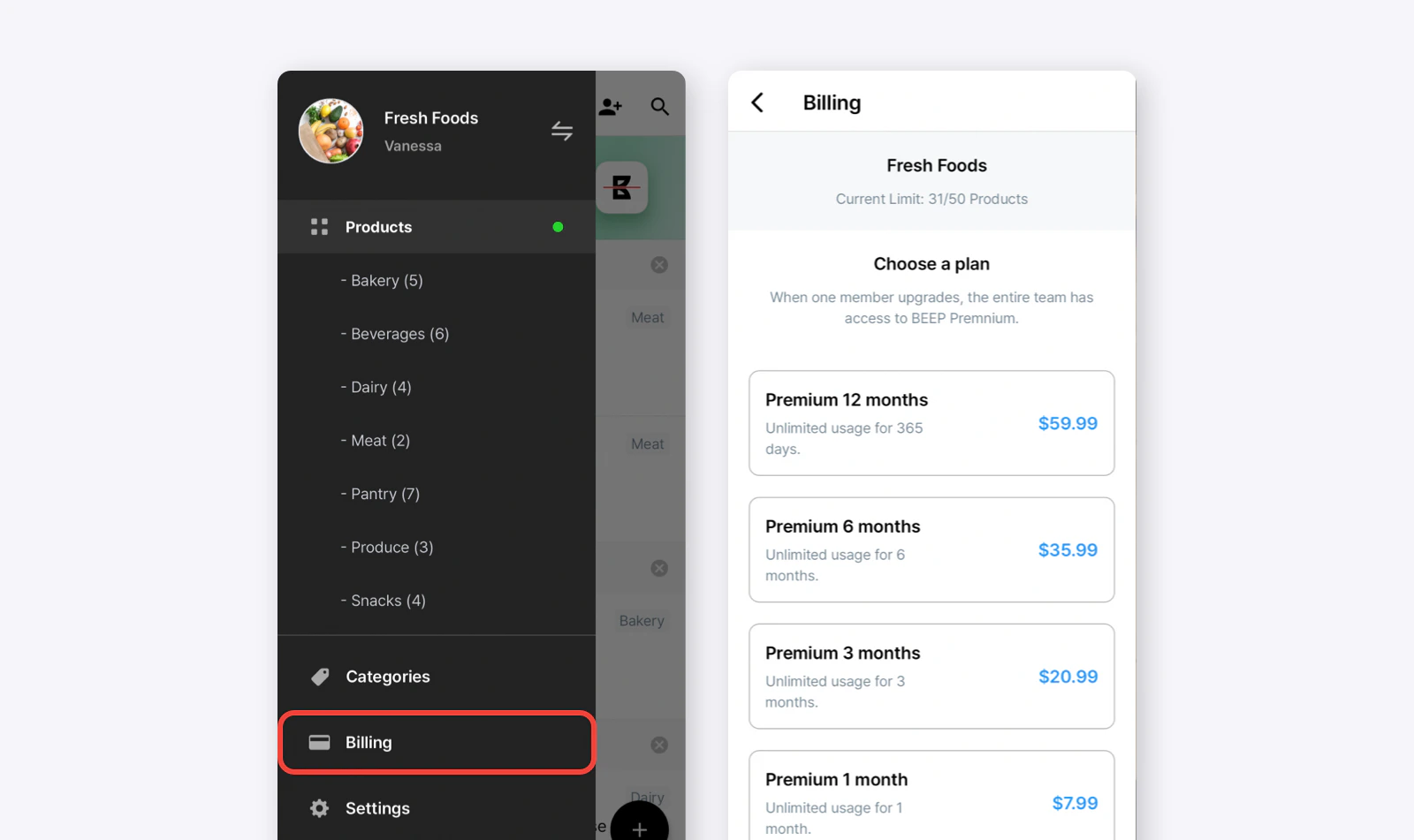Click the Categories tag icon
1414x840 pixels.
pos(320,677)
